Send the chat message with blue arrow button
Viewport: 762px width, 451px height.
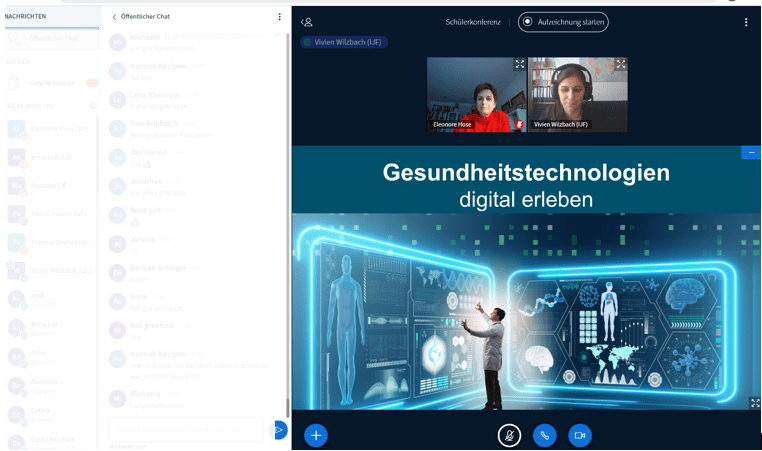(x=279, y=430)
